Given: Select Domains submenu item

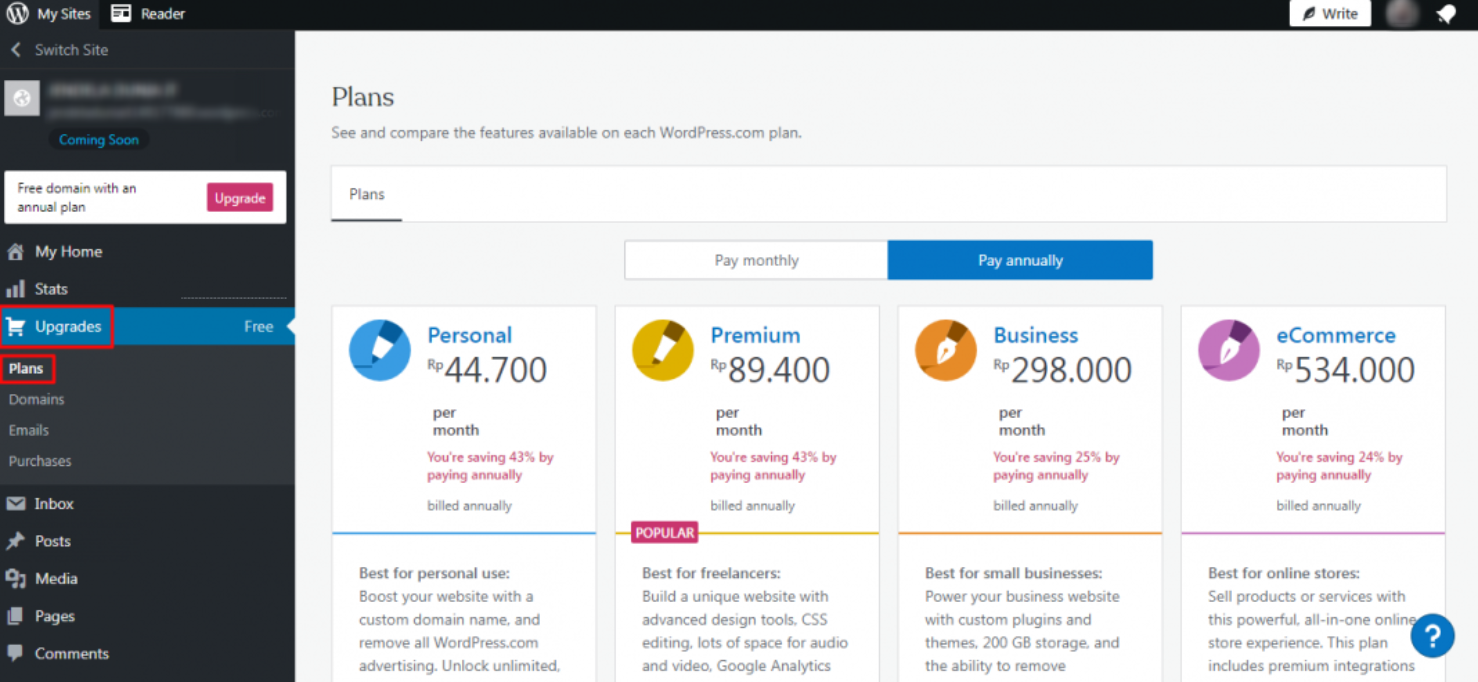Looking at the screenshot, I should tap(36, 399).
